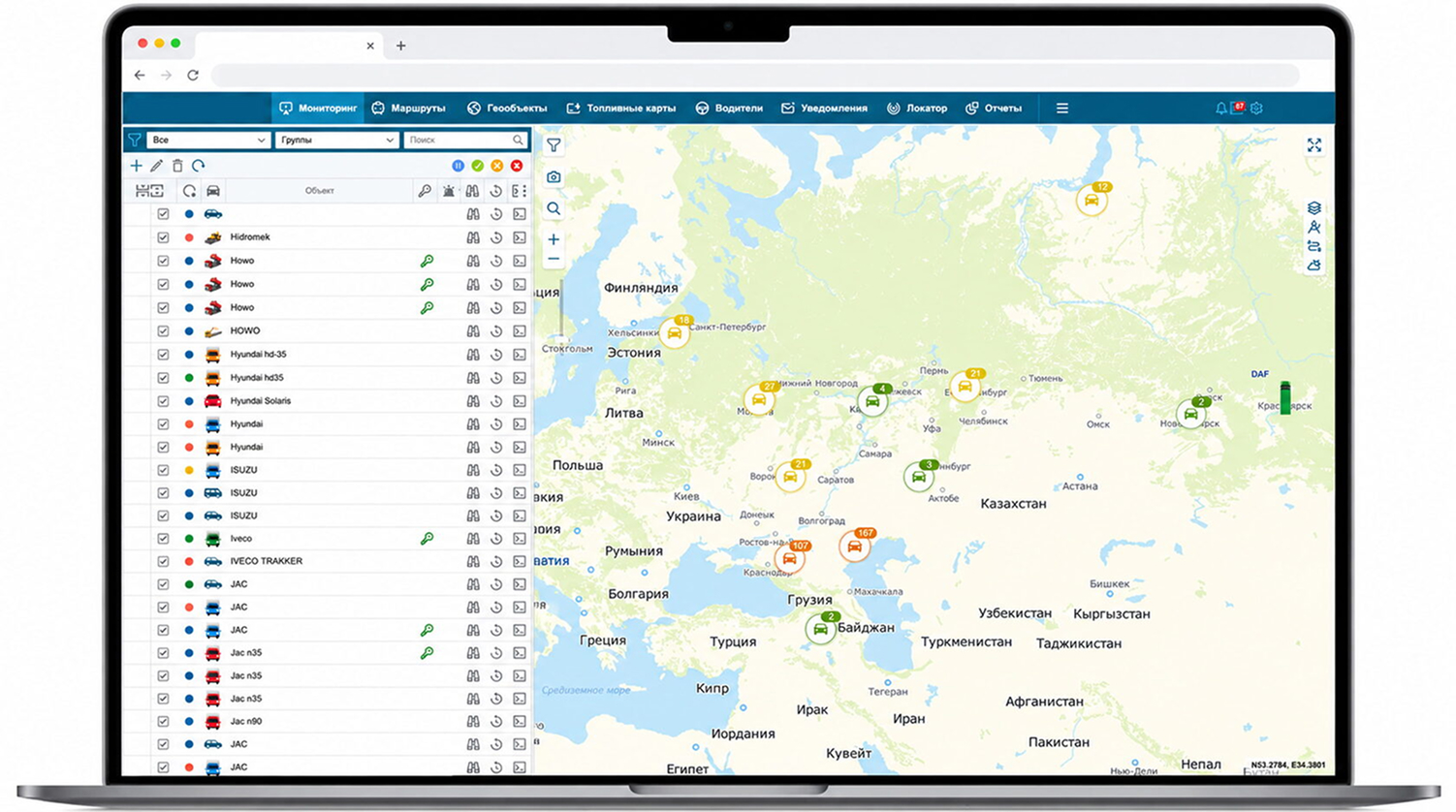This screenshot has height=812, width=1456.
Task: Click command terminal icon in Iveco row
Action: 520,539
